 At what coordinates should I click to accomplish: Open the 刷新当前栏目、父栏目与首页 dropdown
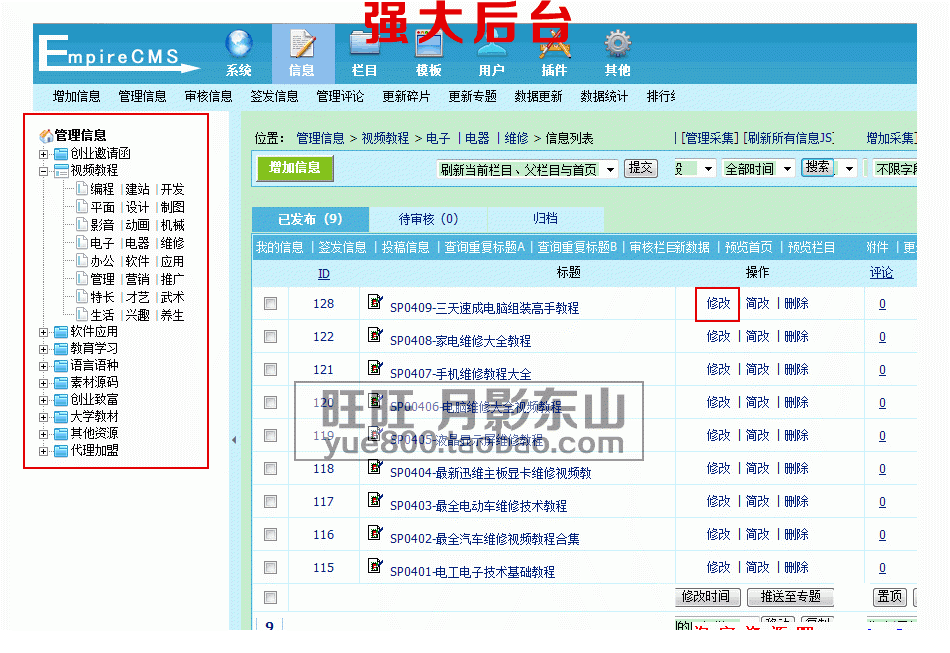click(x=527, y=170)
